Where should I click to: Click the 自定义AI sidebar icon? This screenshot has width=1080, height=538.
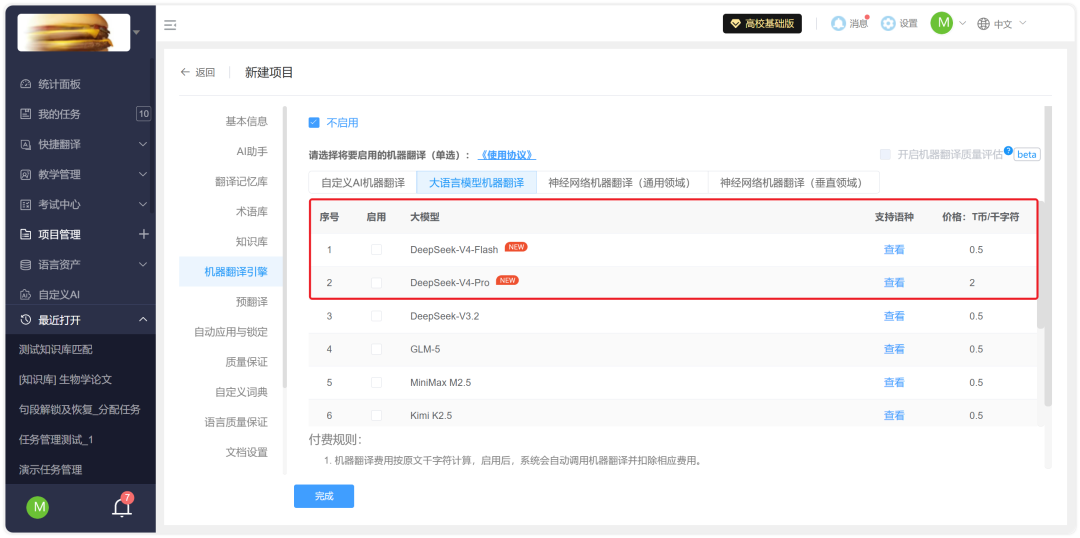[25, 294]
